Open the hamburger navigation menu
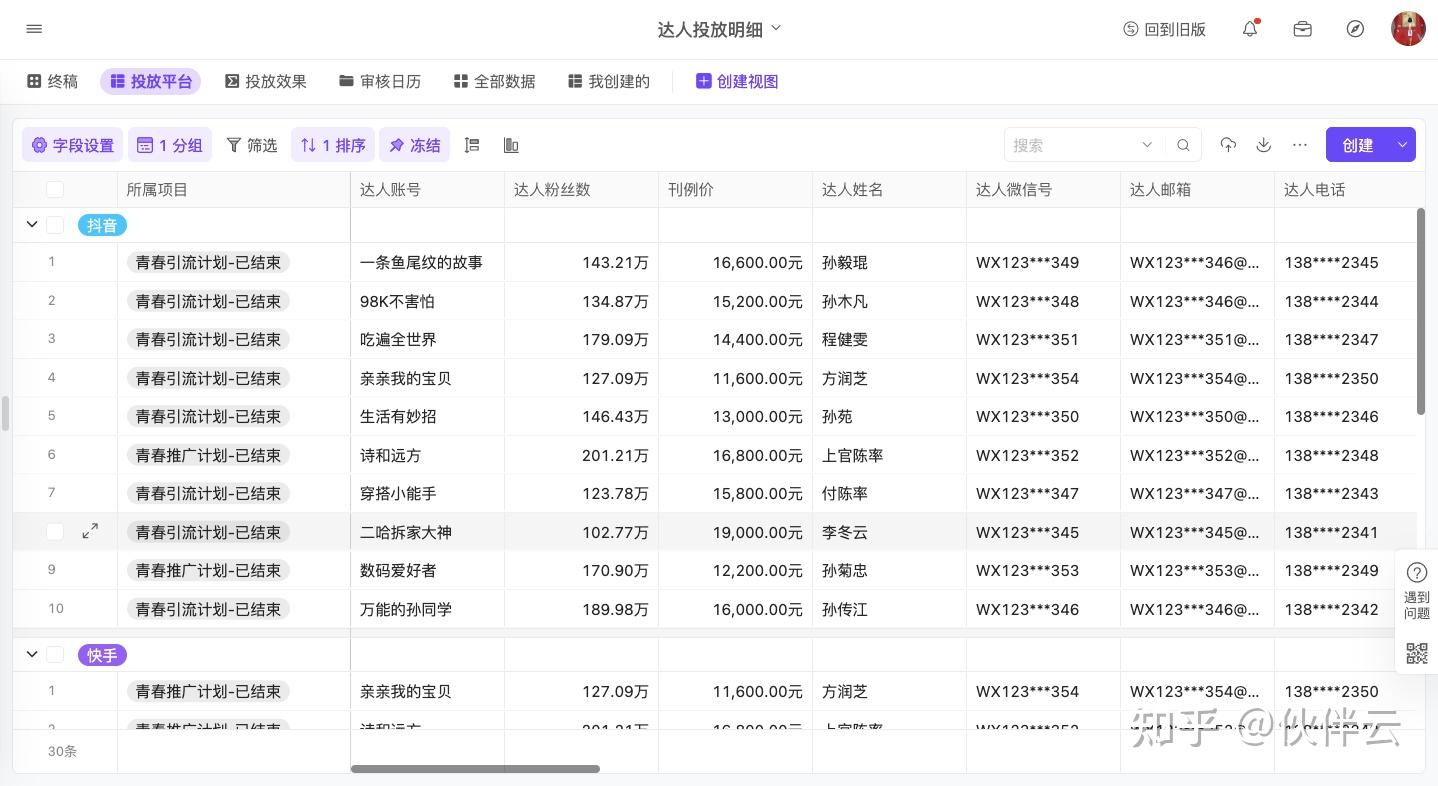This screenshot has width=1438, height=786. [x=34, y=29]
